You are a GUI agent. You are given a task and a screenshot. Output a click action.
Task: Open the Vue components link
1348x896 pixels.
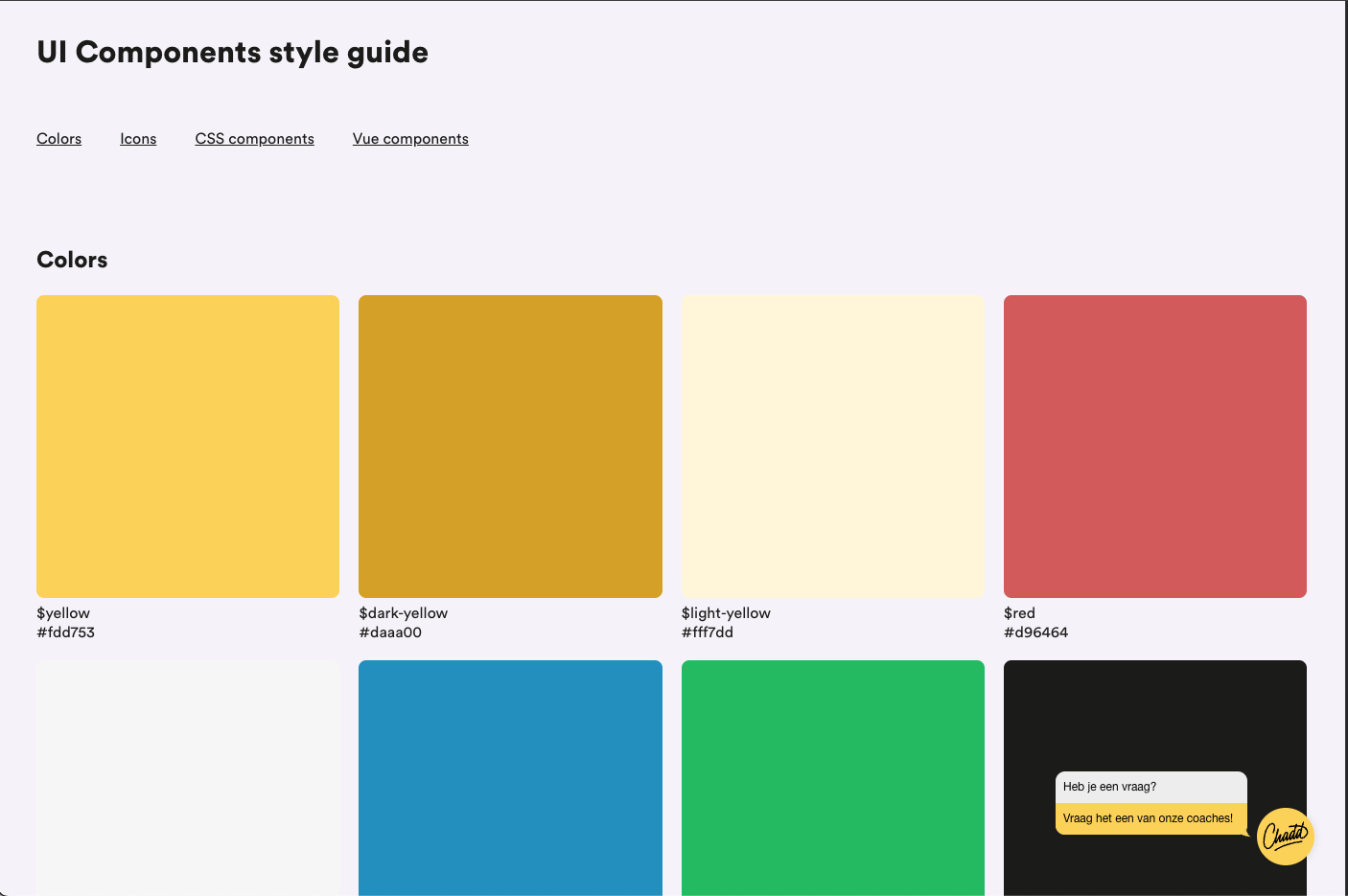point(410,138)
